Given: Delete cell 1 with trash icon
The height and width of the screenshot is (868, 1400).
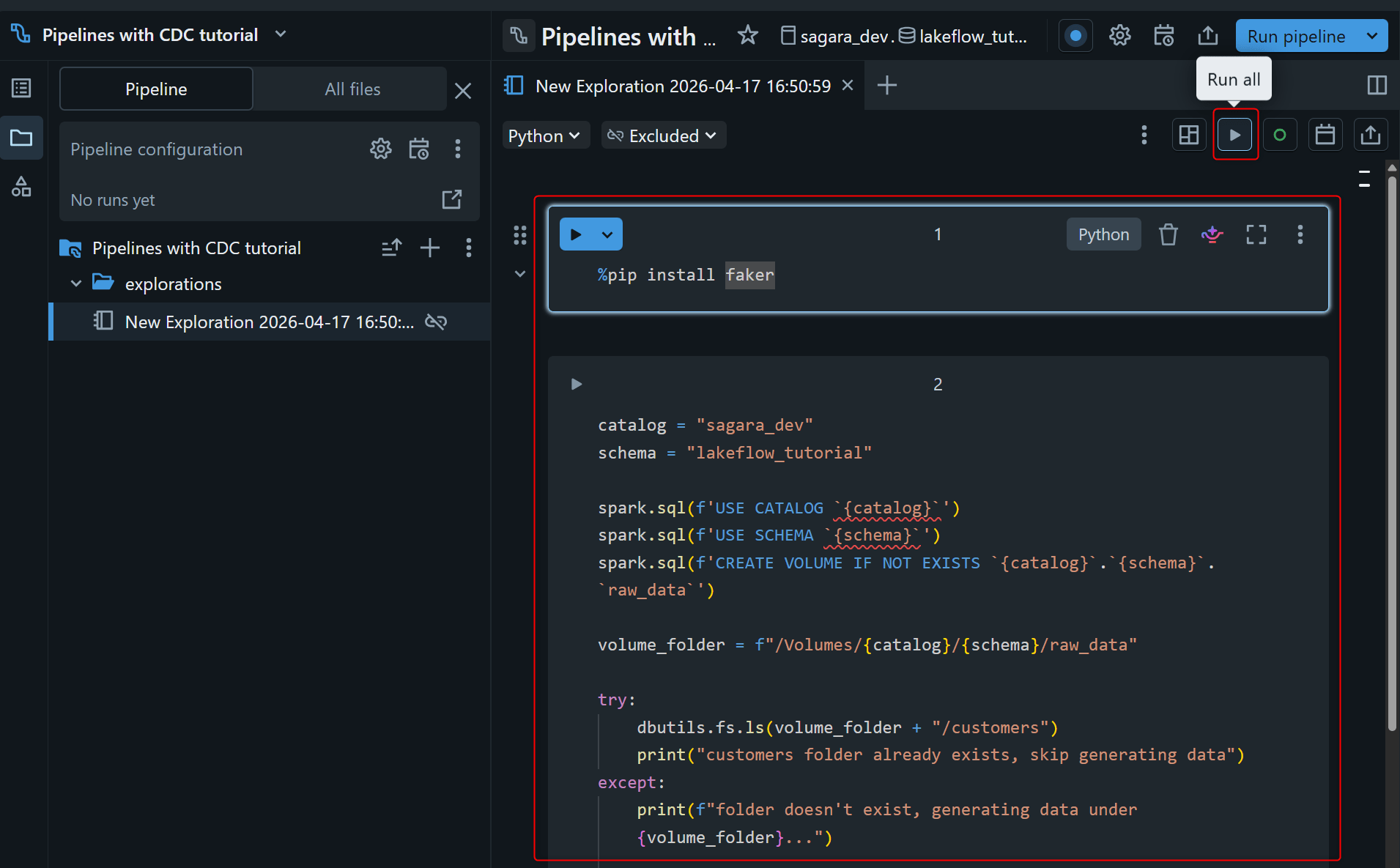Looking at the screenshot, I should 1168,234.
